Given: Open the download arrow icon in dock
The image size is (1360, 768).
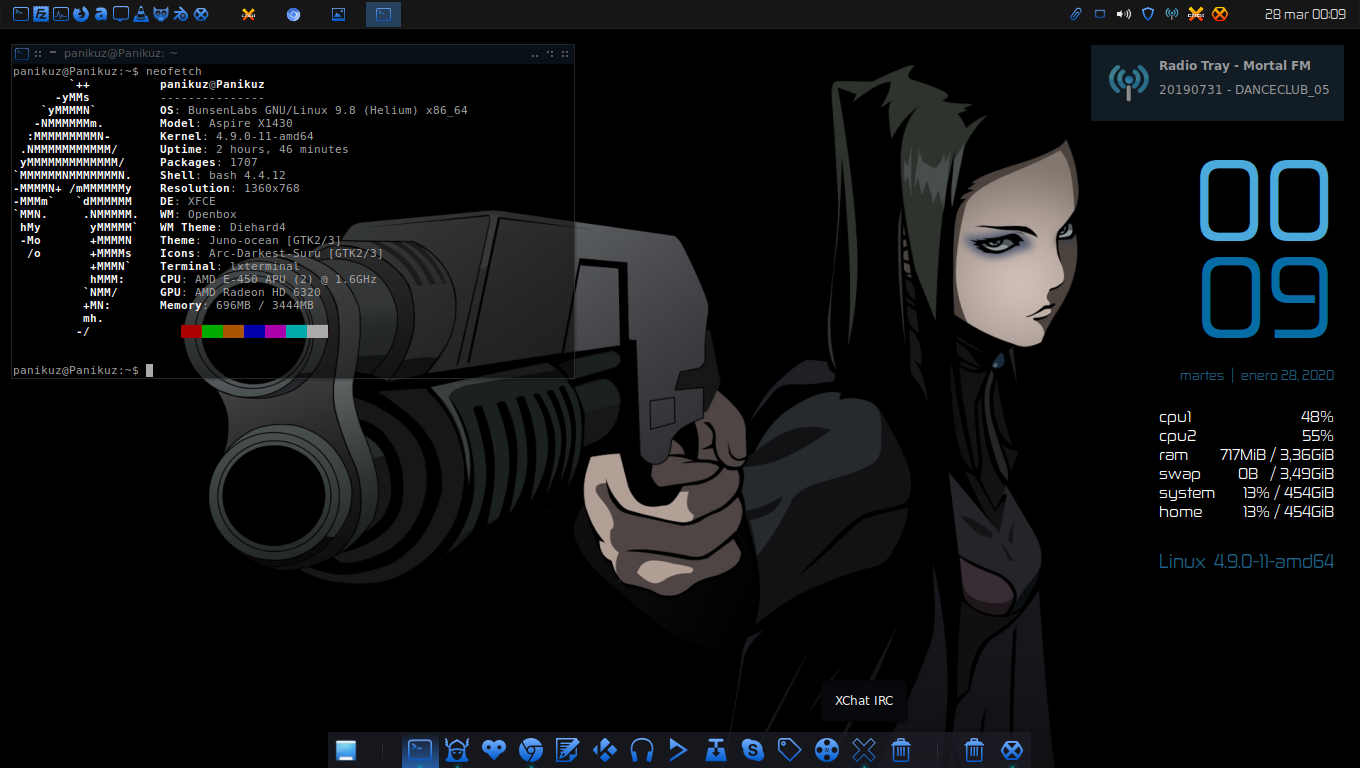Looking at the screenshot, I should pyautogui.click(x=716, y=749).
